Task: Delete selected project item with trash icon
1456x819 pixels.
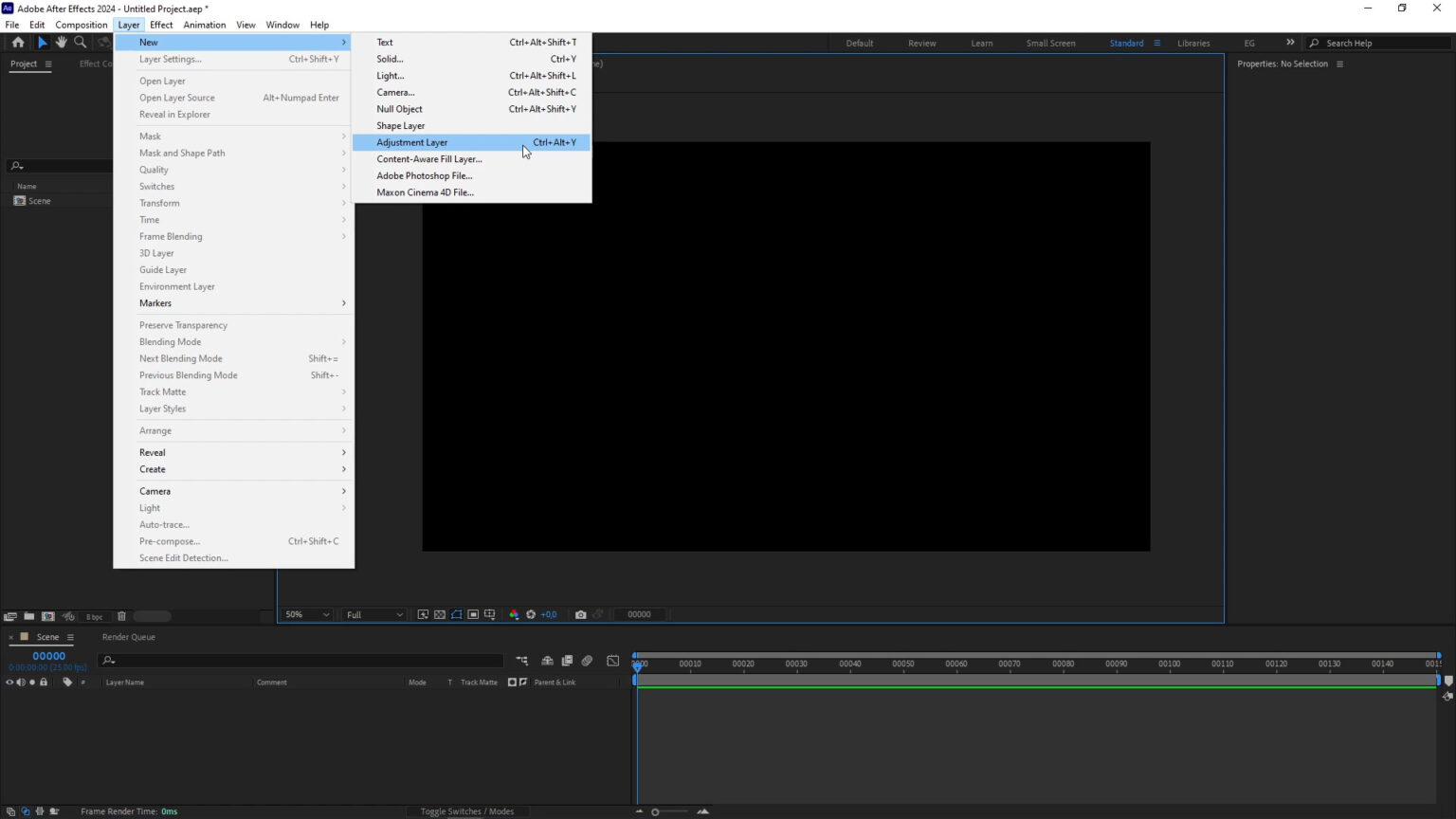Action: 121,616
